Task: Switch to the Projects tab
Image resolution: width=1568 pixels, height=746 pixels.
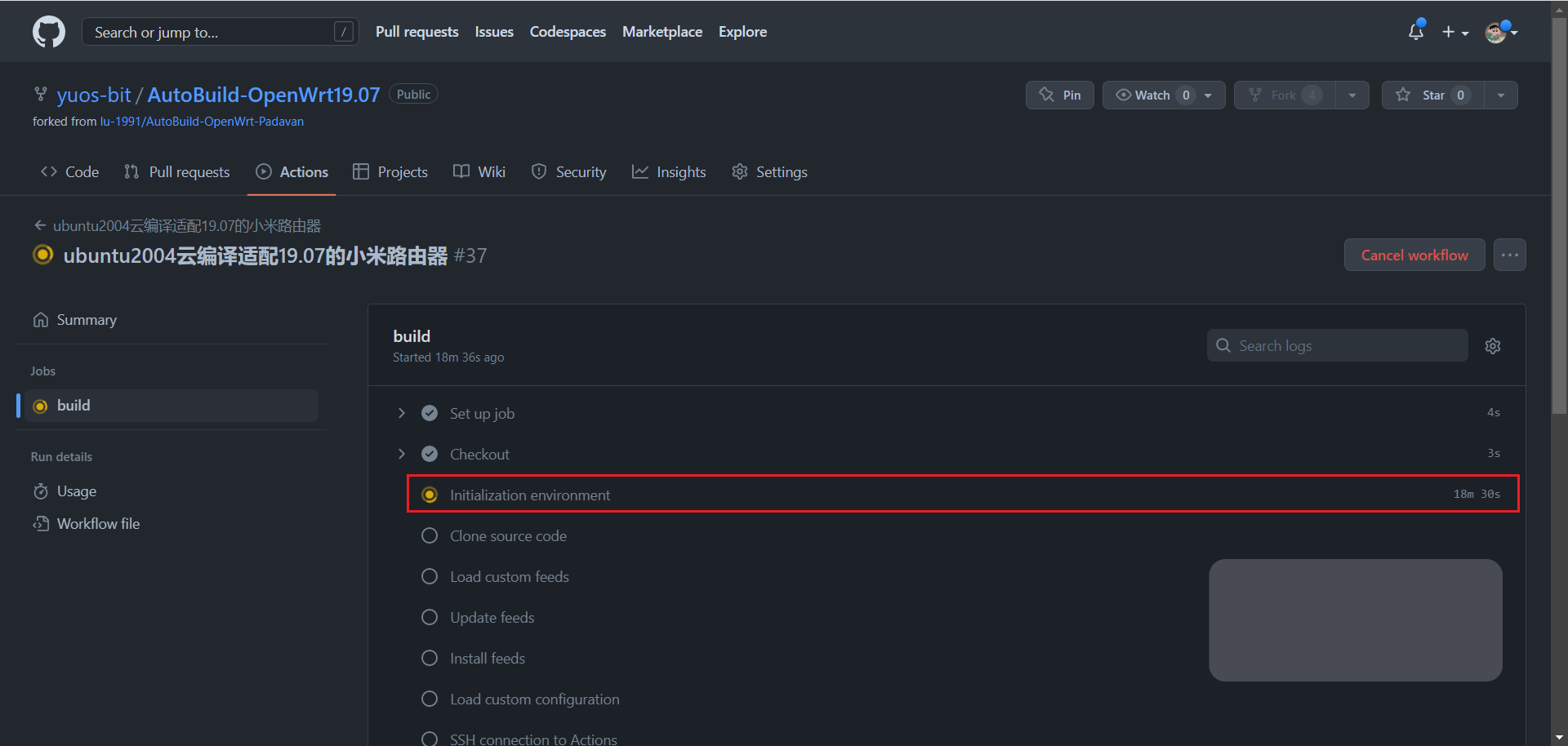Action: (390, 172)
